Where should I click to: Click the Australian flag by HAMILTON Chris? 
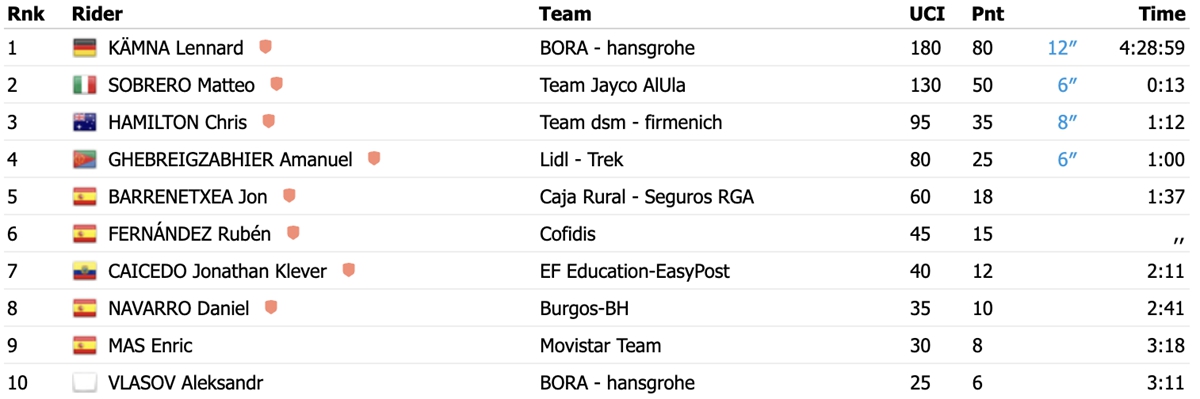pos(84,122)
